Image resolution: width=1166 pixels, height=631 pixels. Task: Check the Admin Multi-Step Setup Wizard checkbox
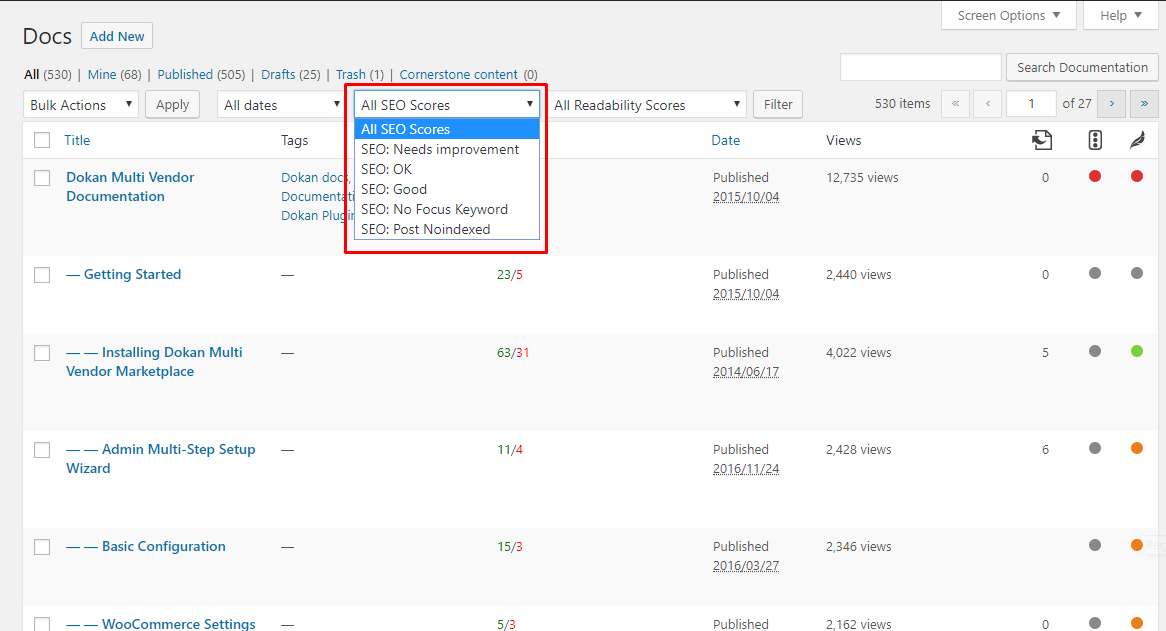tap(42, 450)
